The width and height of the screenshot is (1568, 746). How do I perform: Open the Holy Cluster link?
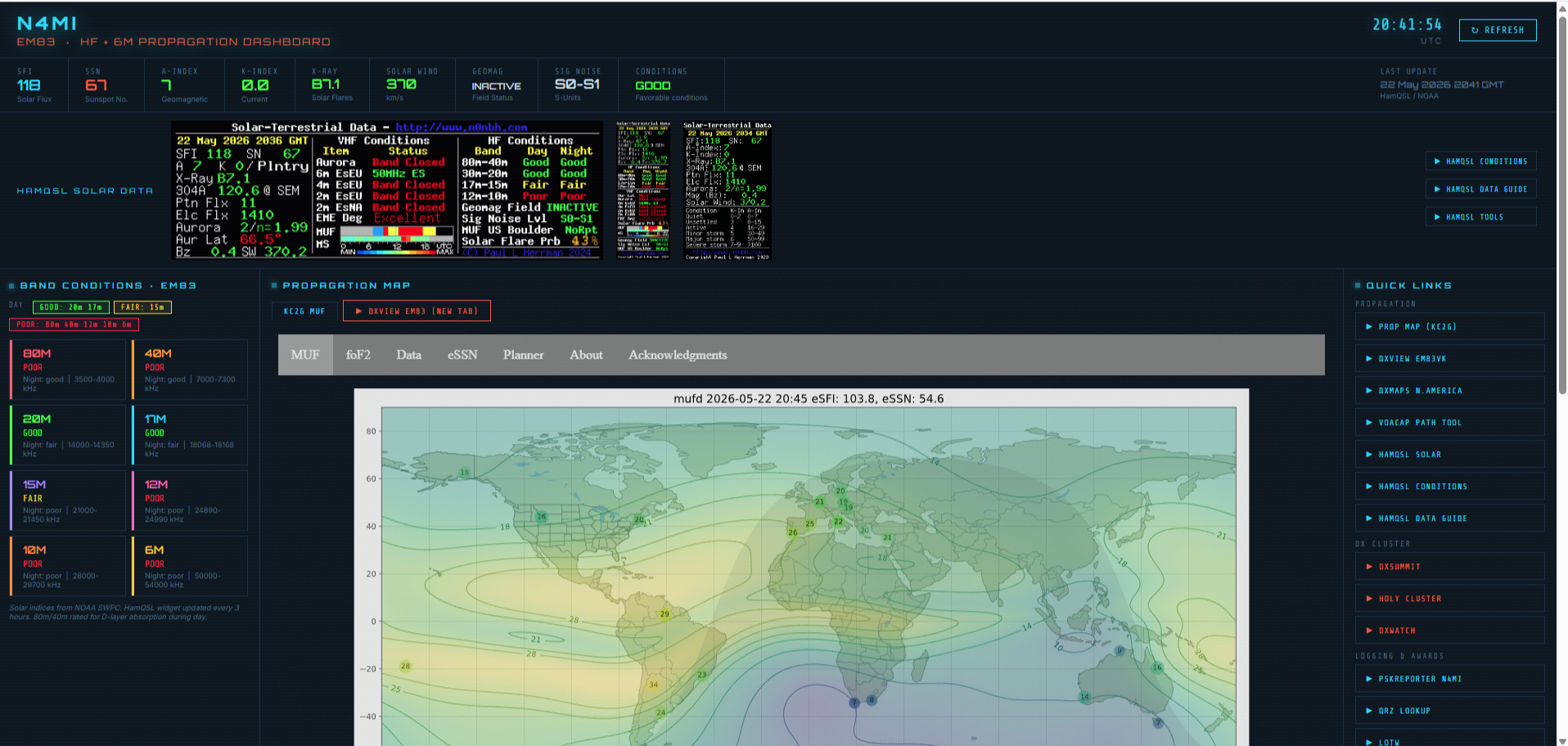(1449, 599)
